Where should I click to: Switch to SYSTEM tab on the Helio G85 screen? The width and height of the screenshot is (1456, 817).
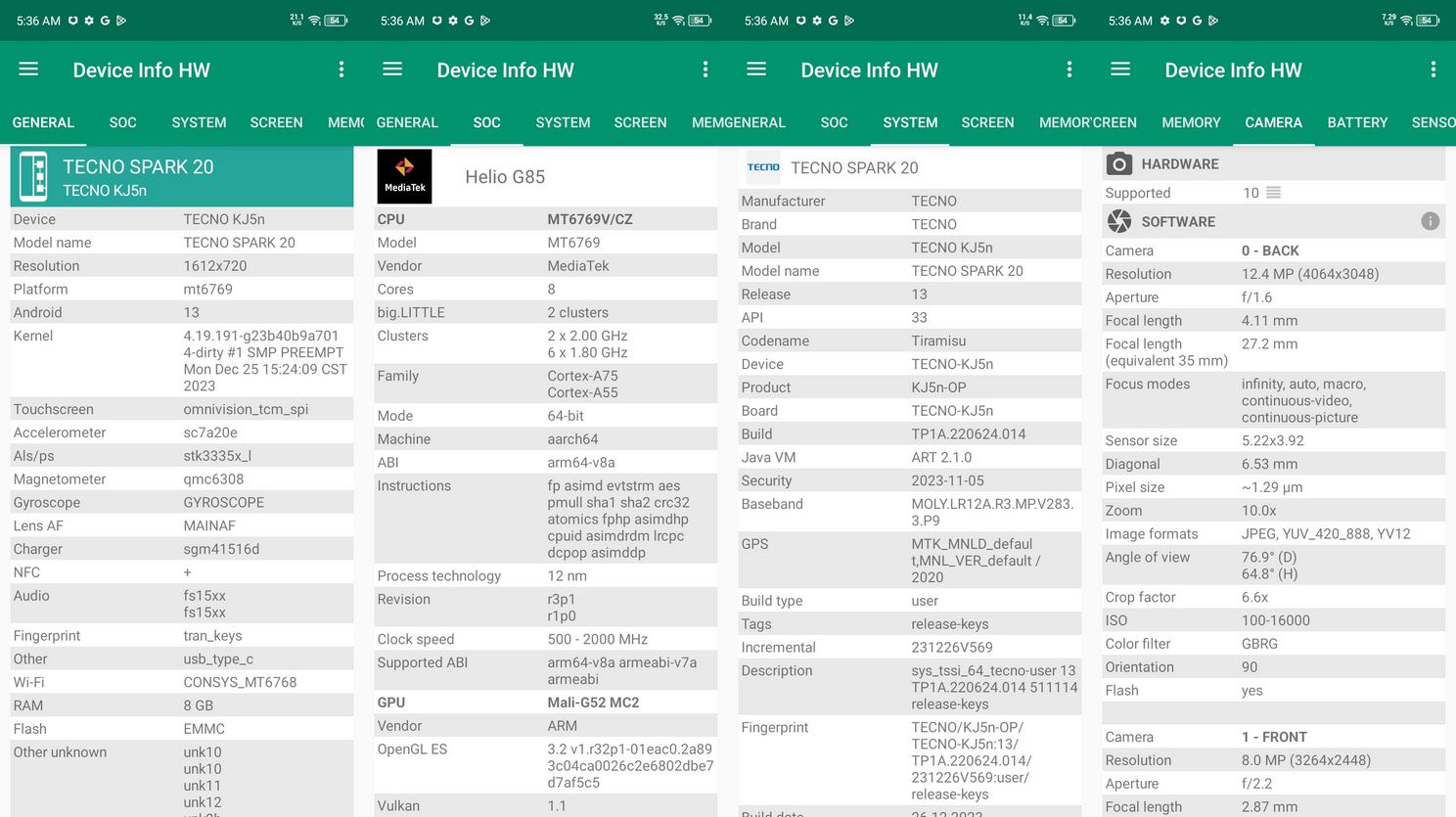(x=563, y=122)
